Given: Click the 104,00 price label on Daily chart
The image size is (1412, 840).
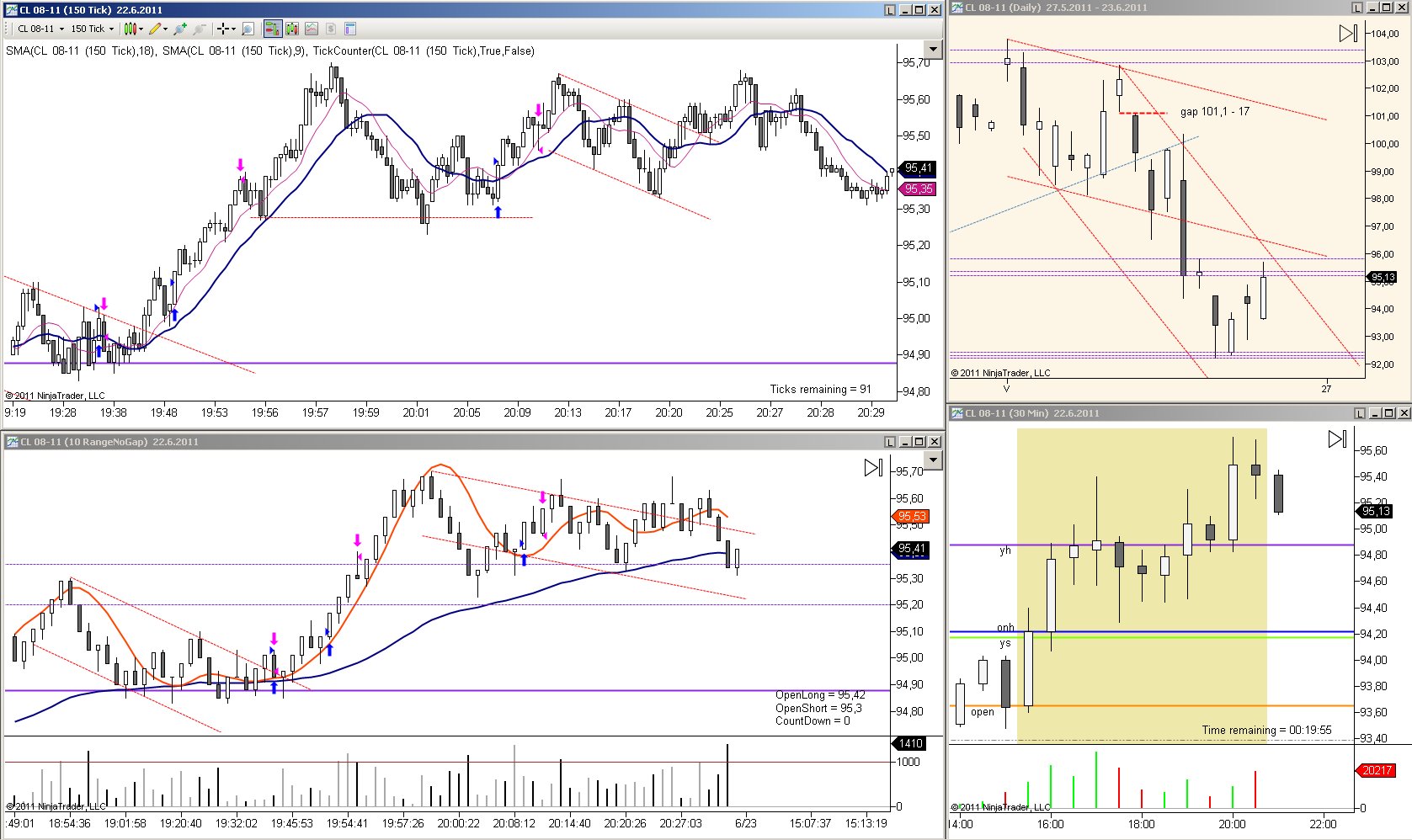Looking at the screenshot, I should click(x=1385, y=34).
